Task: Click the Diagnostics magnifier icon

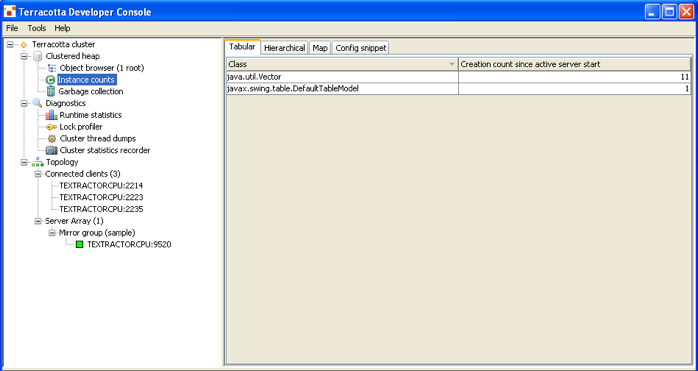Action: point(37,103)
